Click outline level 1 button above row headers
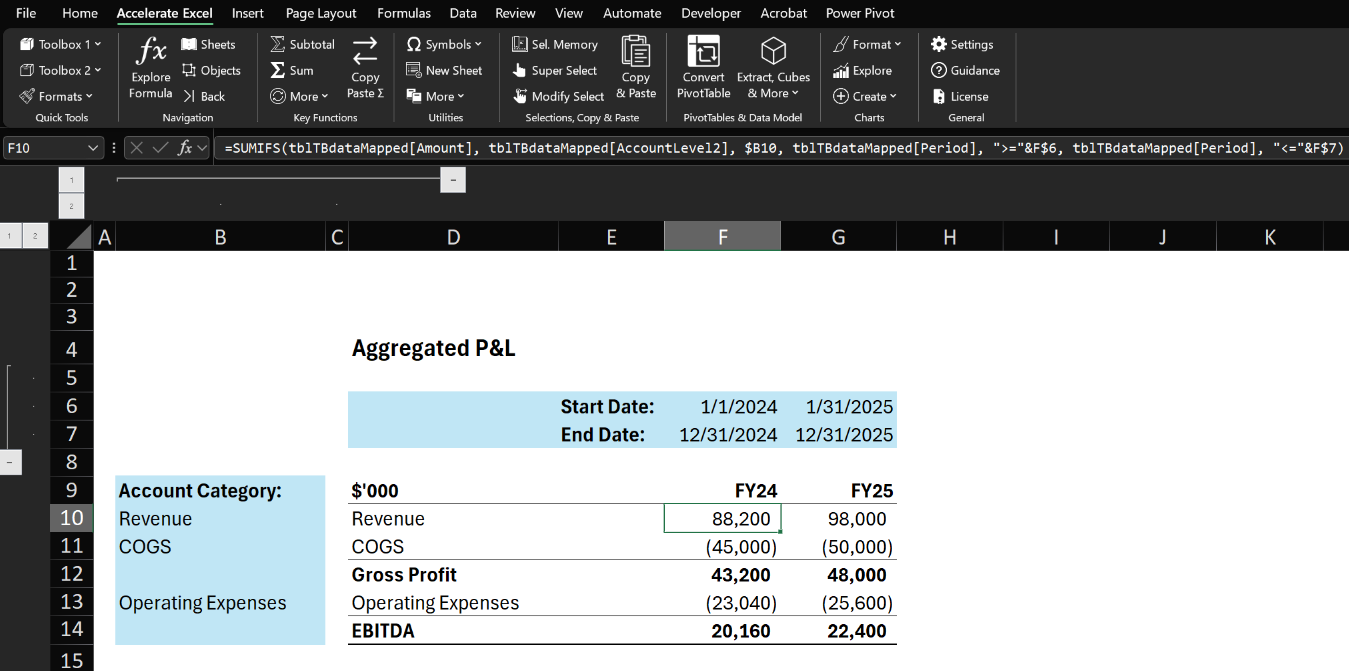This screenshot has width=1349, height=671. point(10,235)
